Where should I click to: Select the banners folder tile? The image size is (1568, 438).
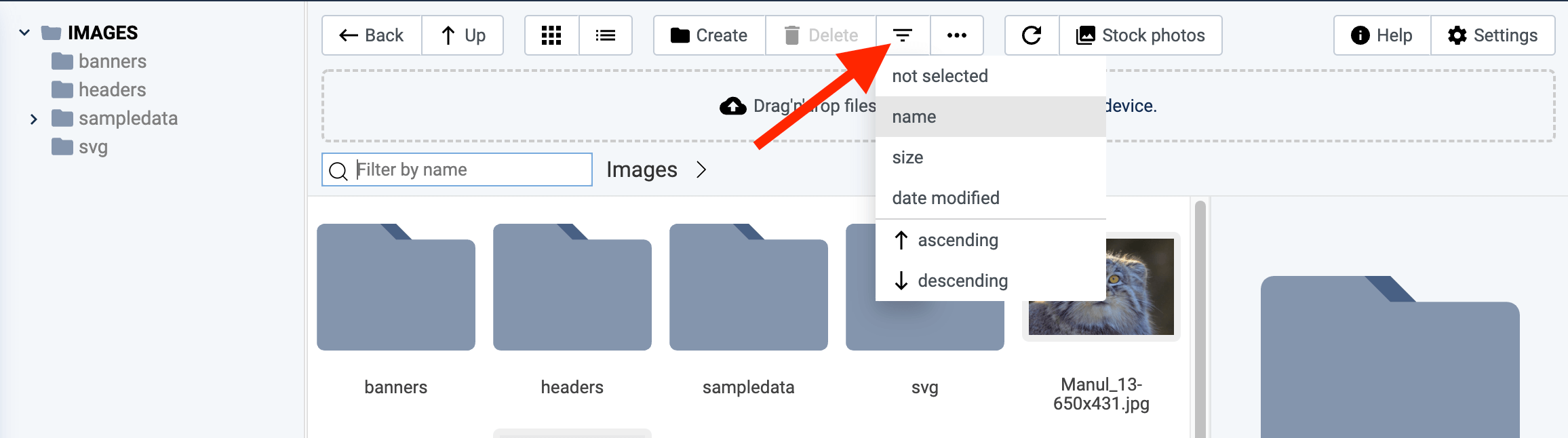[396, 287]
